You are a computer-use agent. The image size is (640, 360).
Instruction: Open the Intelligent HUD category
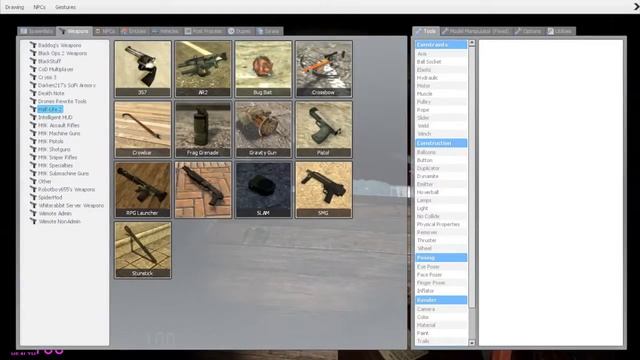(x=55, y=118)
